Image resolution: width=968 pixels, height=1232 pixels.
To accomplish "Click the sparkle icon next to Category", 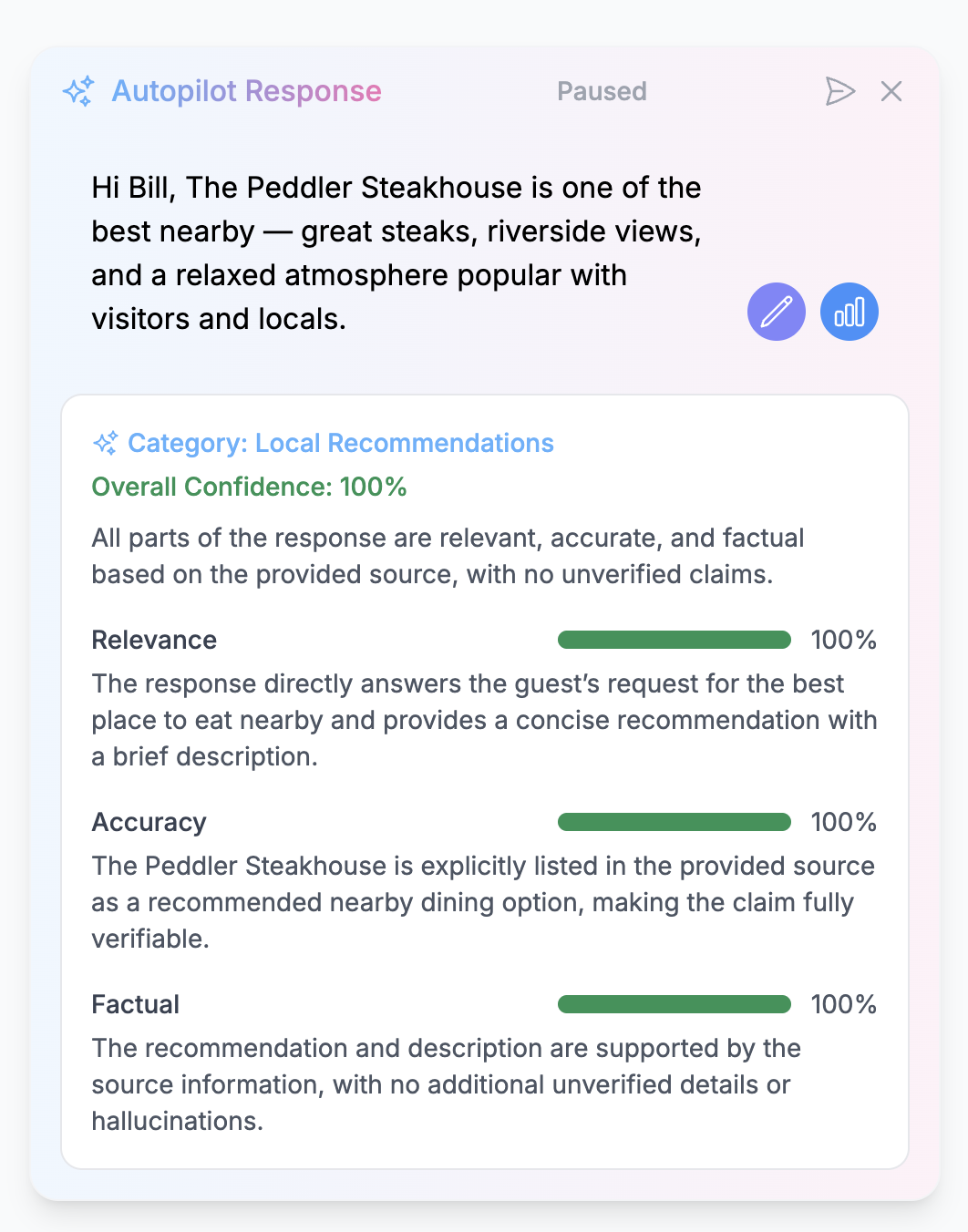I will pyautogui.click(x=106, y=443).
